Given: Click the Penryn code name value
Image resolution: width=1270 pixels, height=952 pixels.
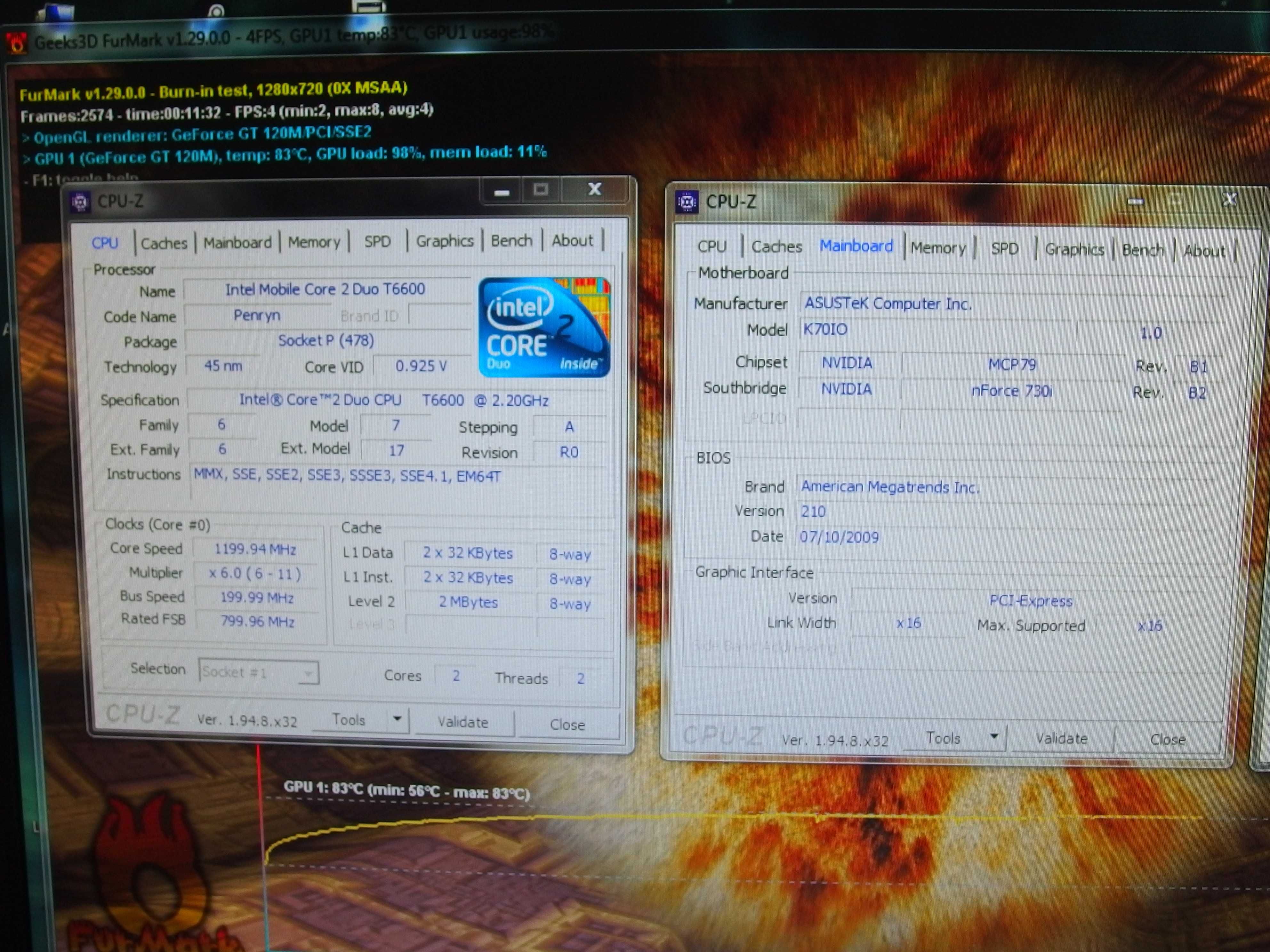Looking at the screenshot, I should coord(257,315).
